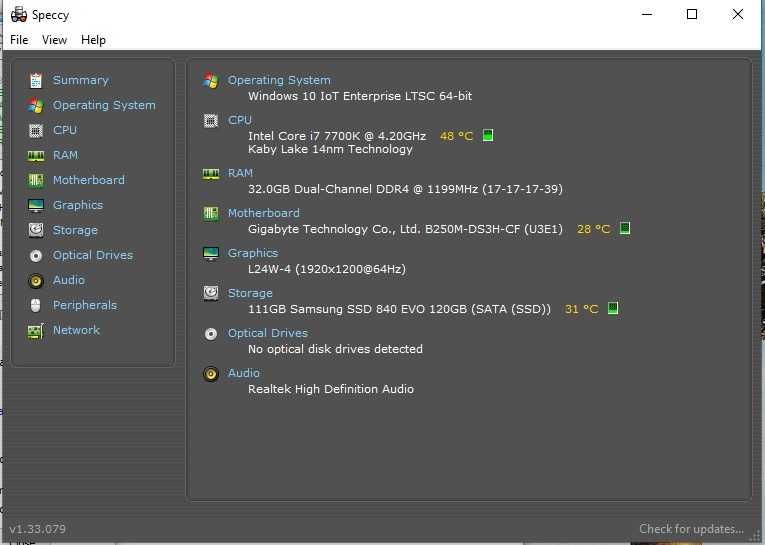This screenshot has width=765, height=545.
Task: Click the Storage hard drive icon in sidebar
Action: 36,230
